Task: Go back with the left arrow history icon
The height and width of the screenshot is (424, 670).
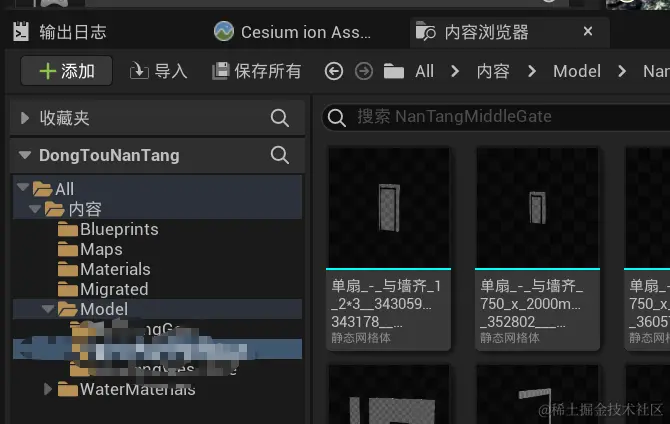Action: pyautogui.click(x=334, y=71)
